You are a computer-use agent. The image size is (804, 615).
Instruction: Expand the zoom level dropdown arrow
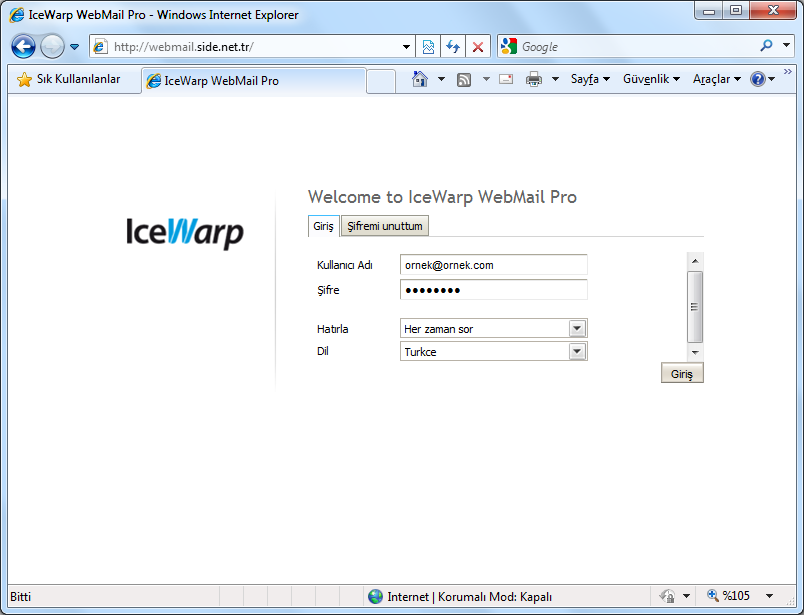pos(769,596)
